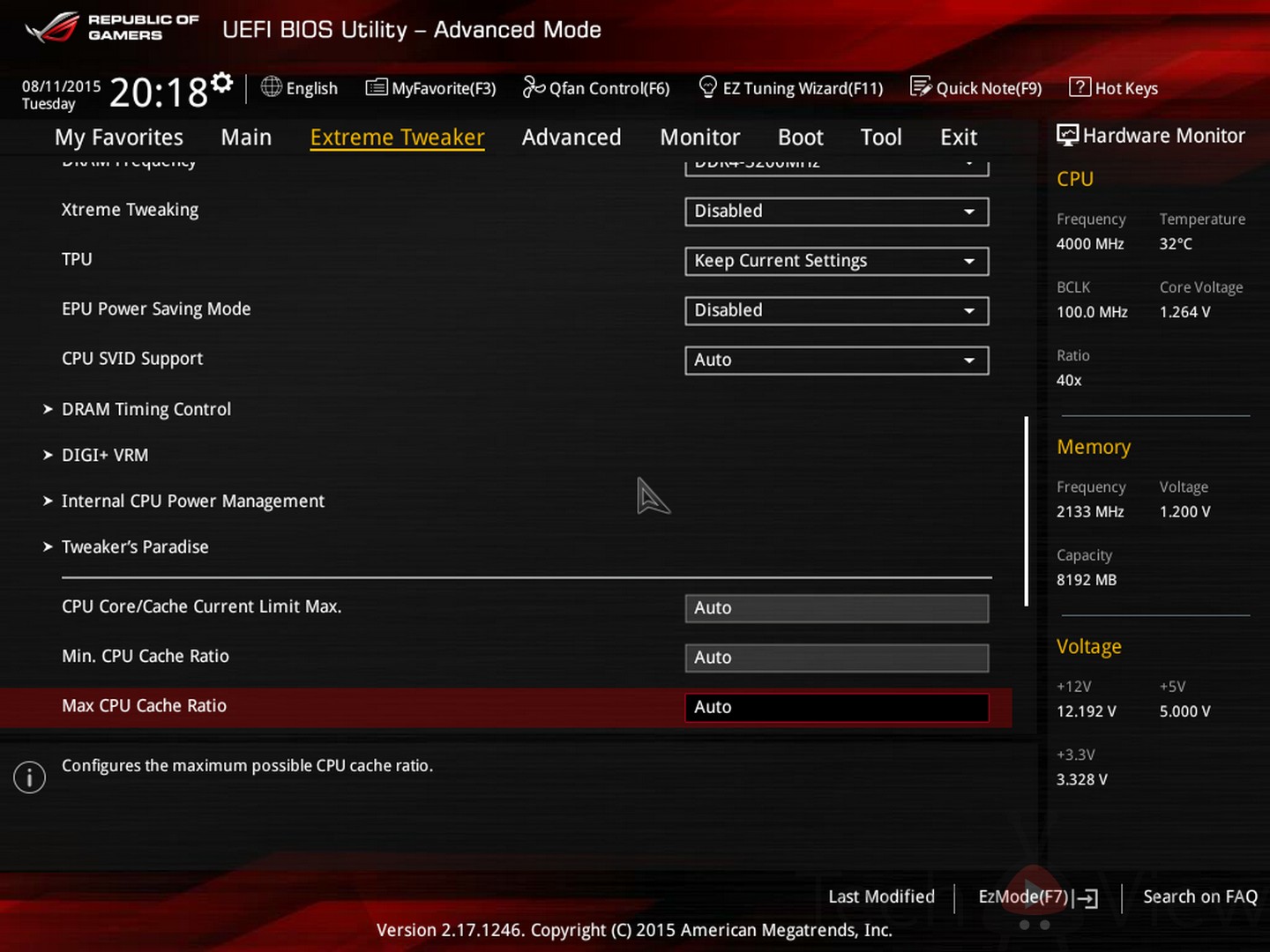Click the globe language icon
The width and height of the screenshot is (1270, 952).
point(272,86)
